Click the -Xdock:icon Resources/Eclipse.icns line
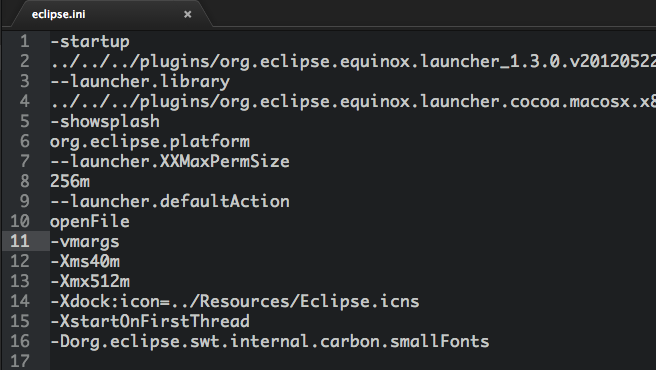 click(235, 301)
